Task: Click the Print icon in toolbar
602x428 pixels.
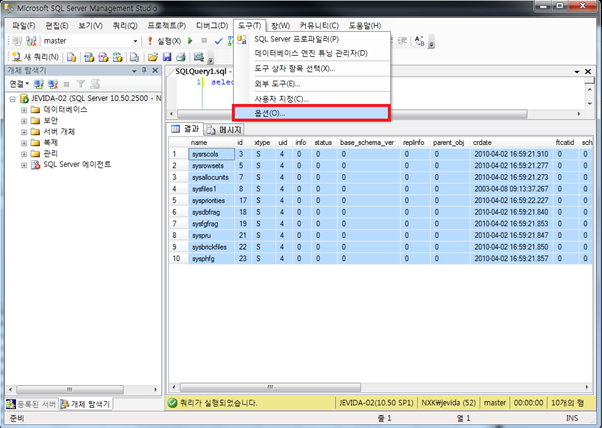Action: [x=180, y=57]
